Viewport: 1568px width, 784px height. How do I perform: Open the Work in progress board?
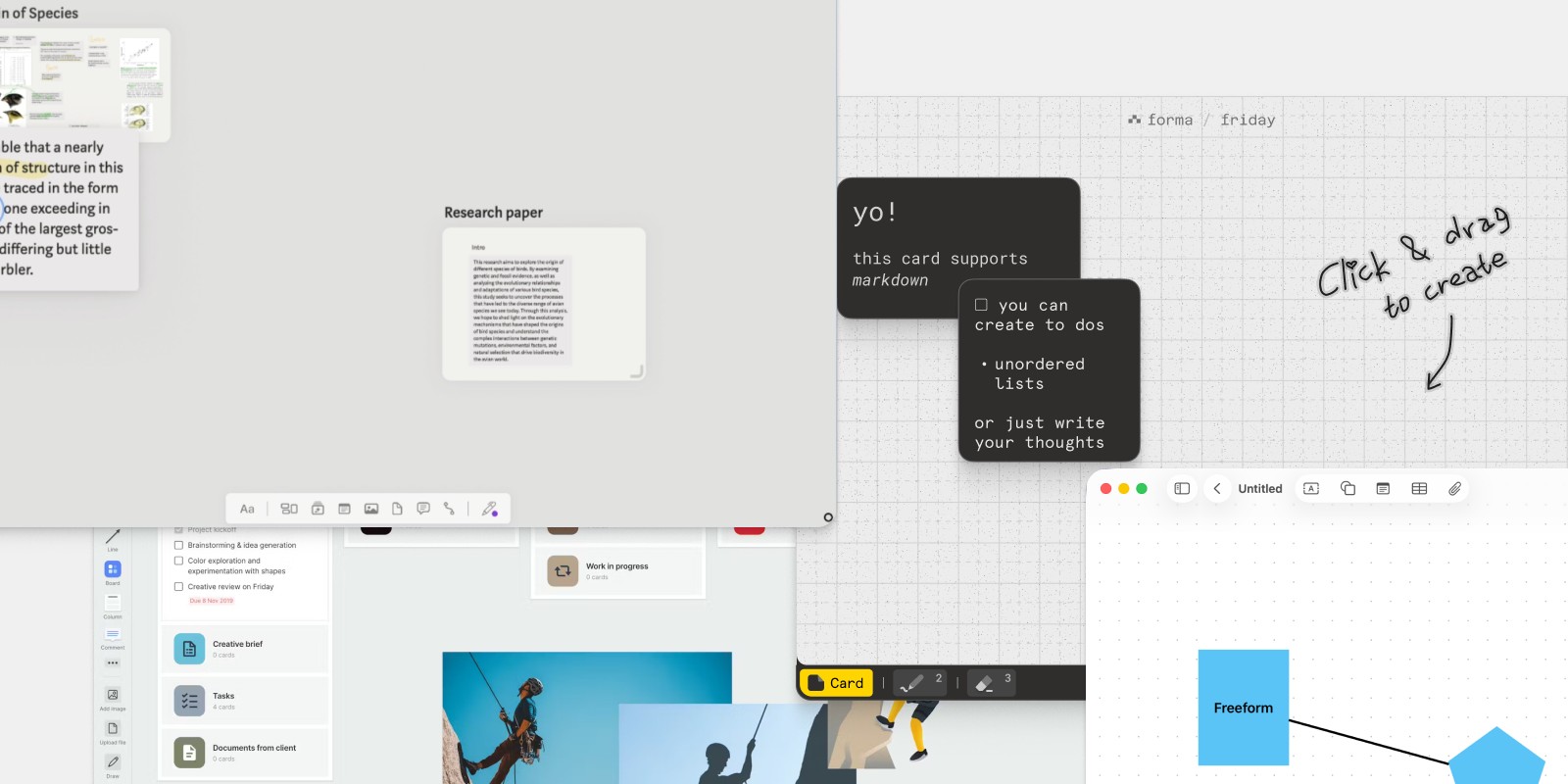[x=617, y=570]
